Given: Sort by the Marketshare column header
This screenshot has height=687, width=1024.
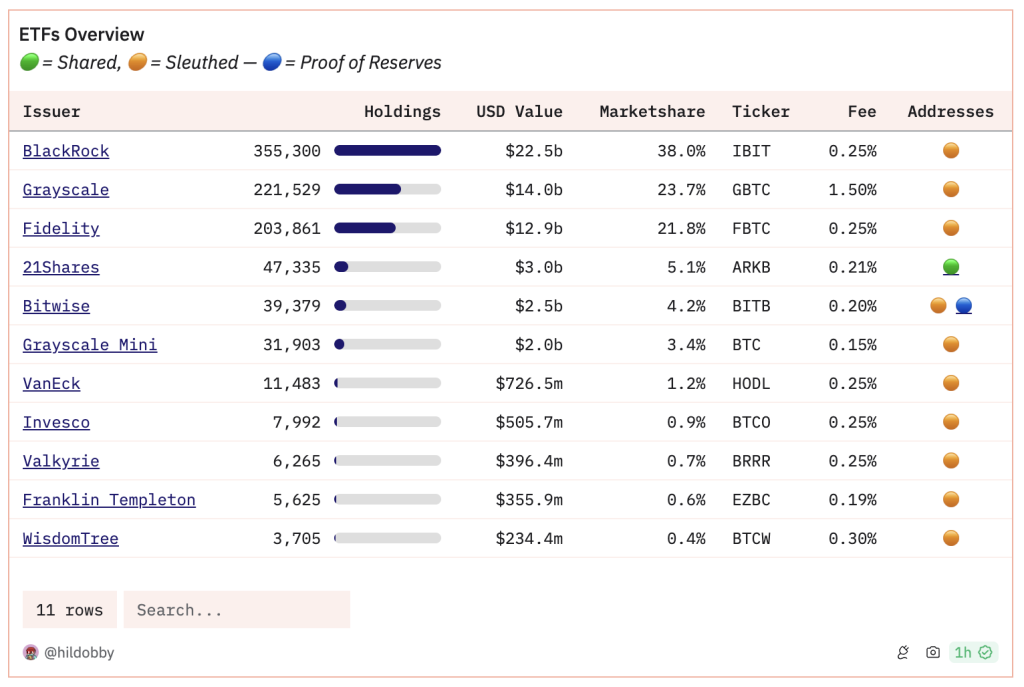Looking at the screenshot, I should [x=652, y=112].
